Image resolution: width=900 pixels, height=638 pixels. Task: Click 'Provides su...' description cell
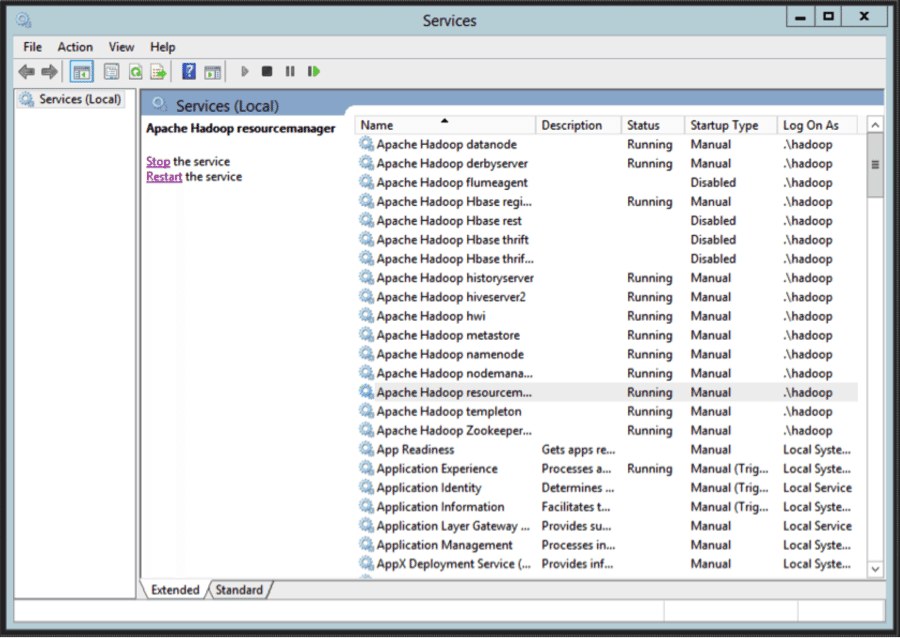click(x=576, y=526)
